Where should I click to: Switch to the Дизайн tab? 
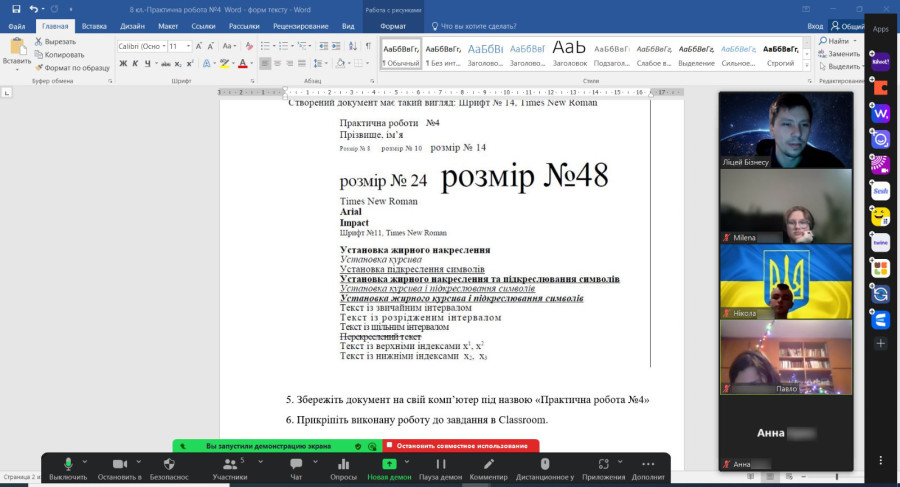132,26
